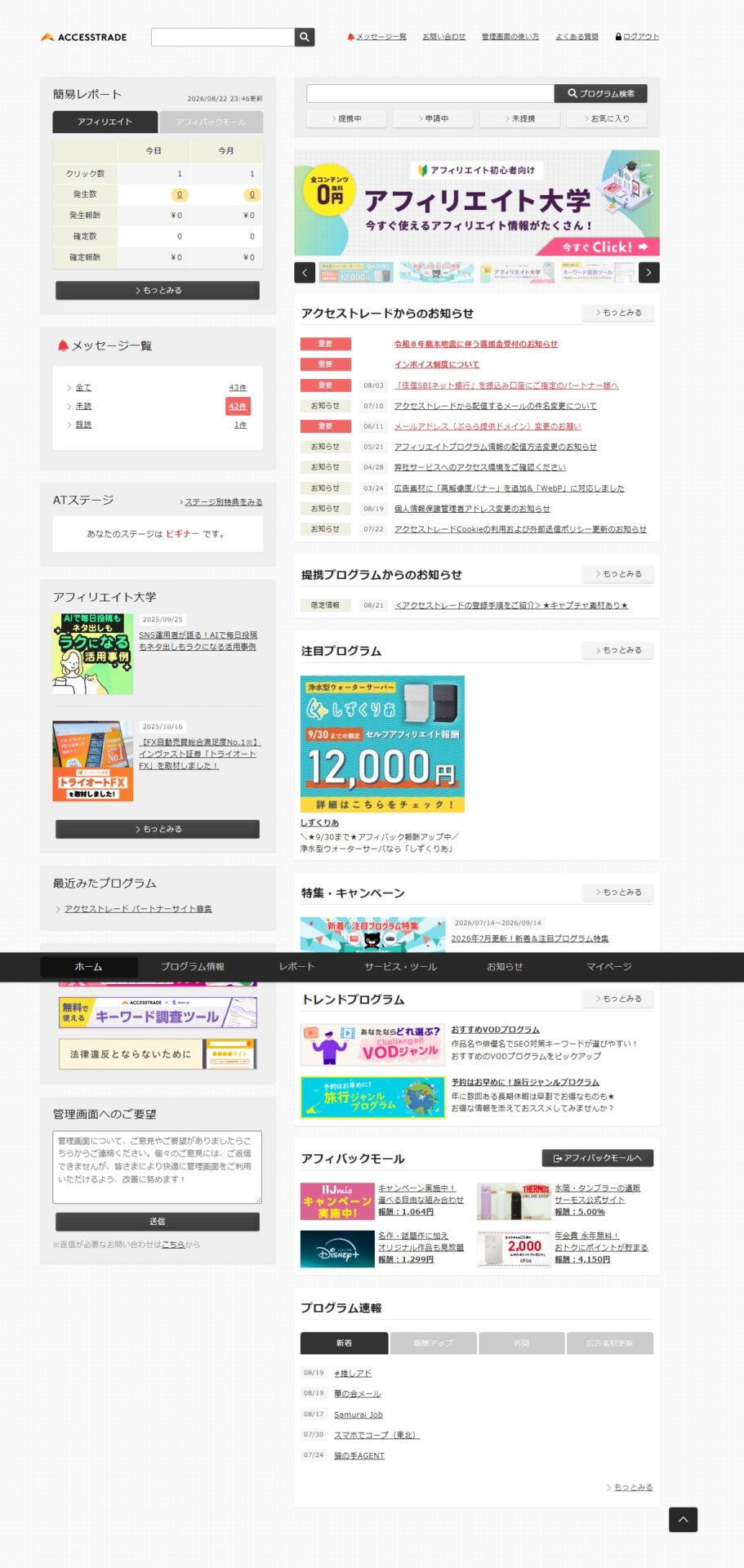Viewport: 744px width, 1568px height.
Task: Expand もっとみる for 提携プログラムからのお知らせ
Action: pyautogui.click(x=618, y=574)
